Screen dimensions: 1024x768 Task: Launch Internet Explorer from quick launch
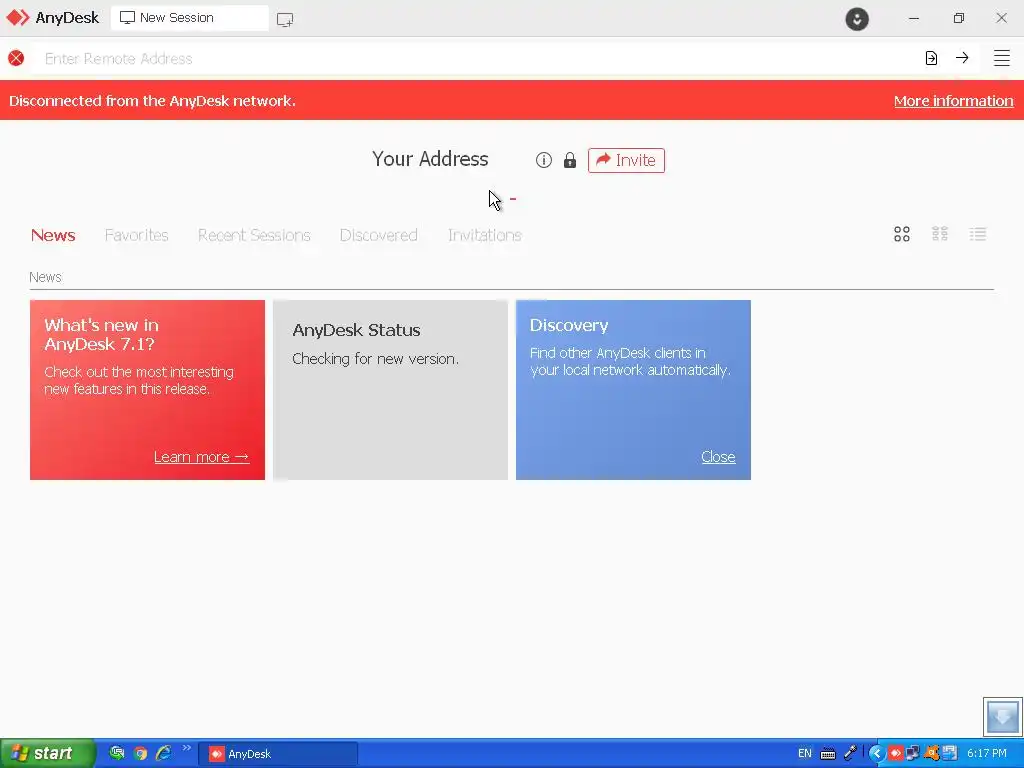[x=163, y=754]
